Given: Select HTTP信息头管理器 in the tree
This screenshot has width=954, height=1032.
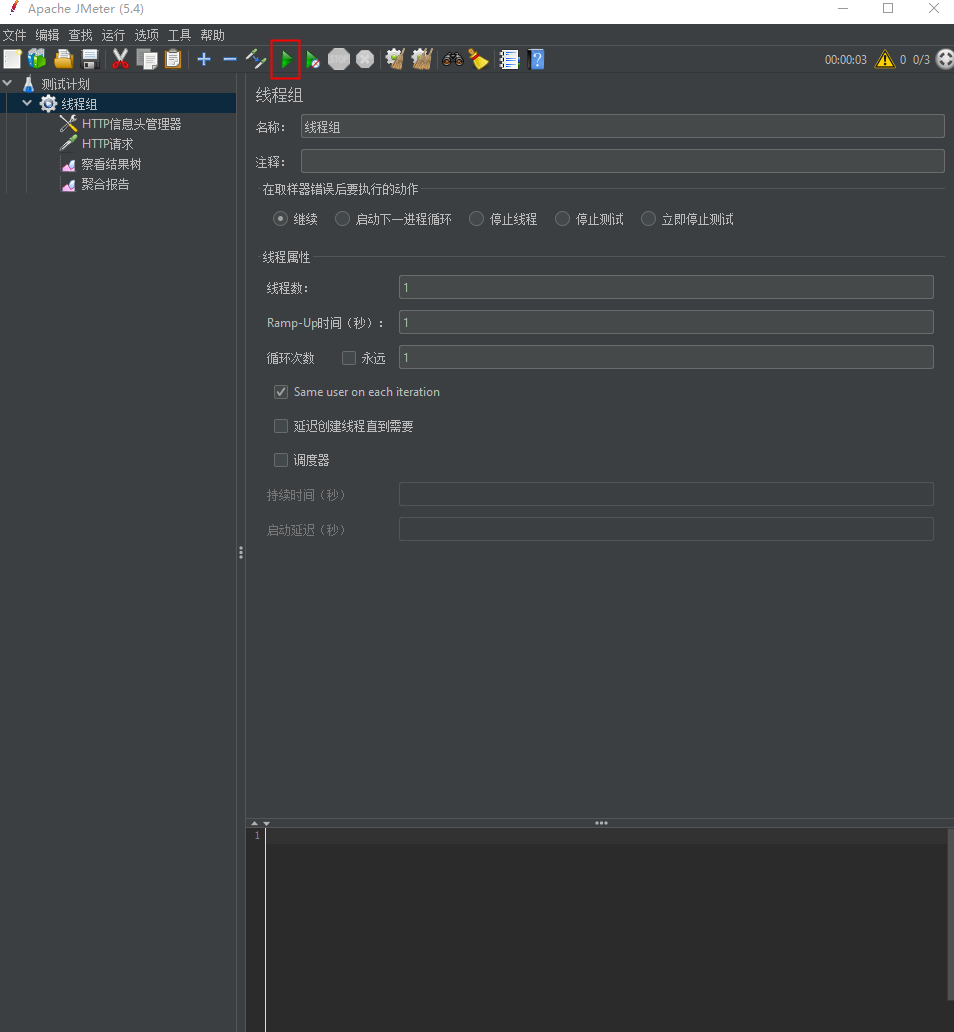Looking at the screenshot, I should 131,124.
